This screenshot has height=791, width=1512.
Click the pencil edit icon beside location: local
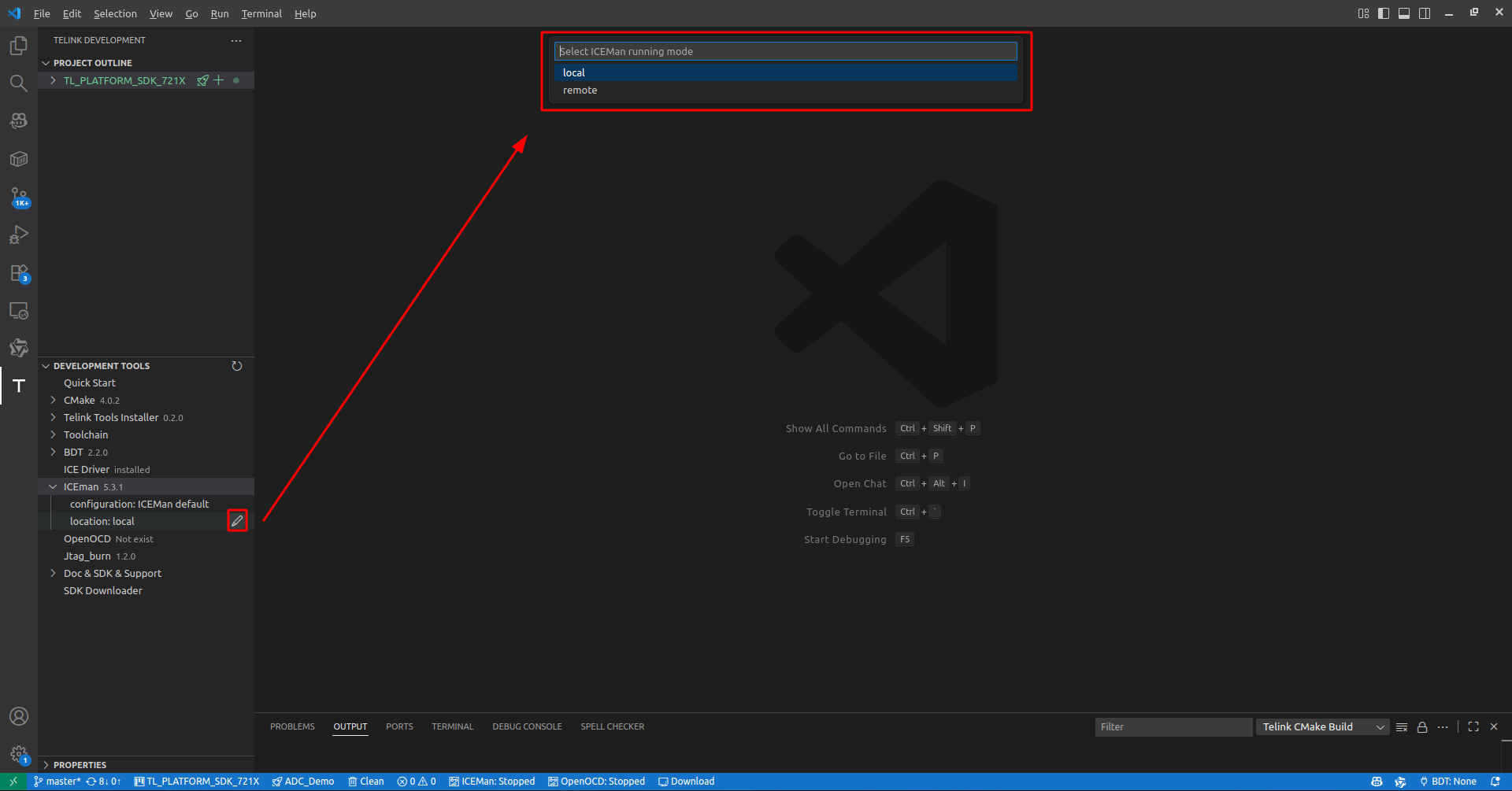point(237,521)
